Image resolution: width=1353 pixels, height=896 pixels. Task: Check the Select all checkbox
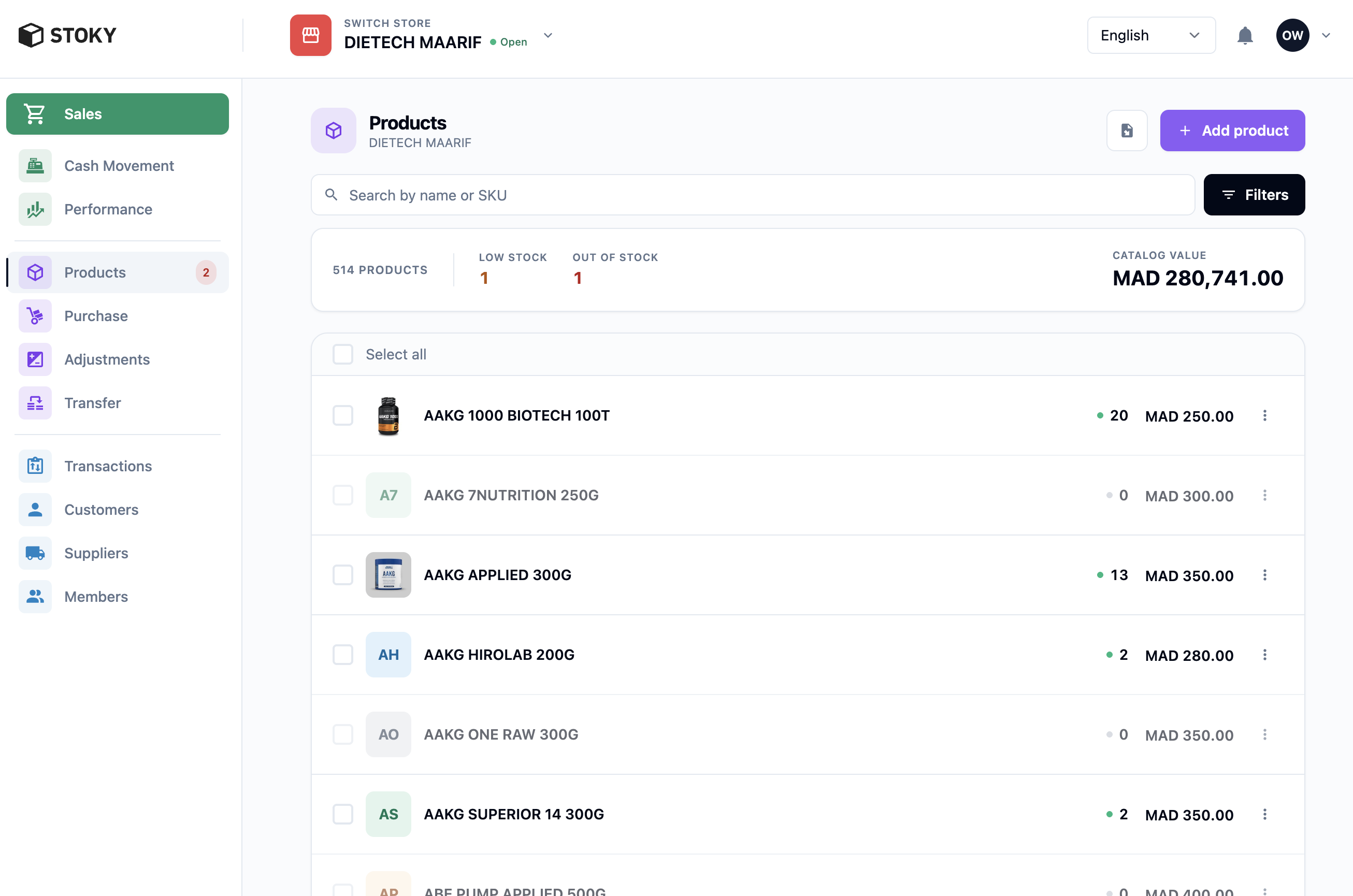[x=343, y=354]
